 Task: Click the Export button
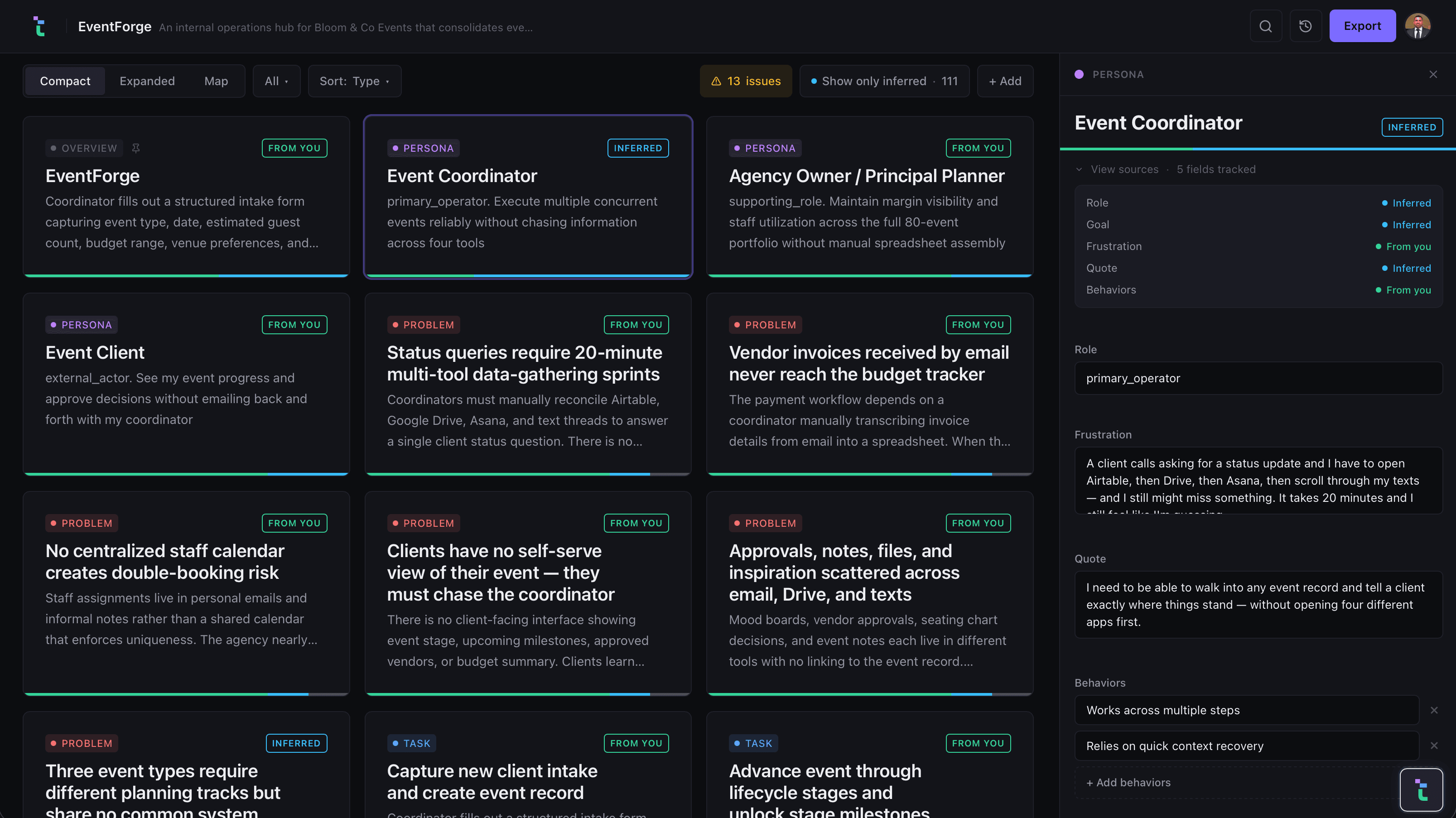click(1362, 26)
